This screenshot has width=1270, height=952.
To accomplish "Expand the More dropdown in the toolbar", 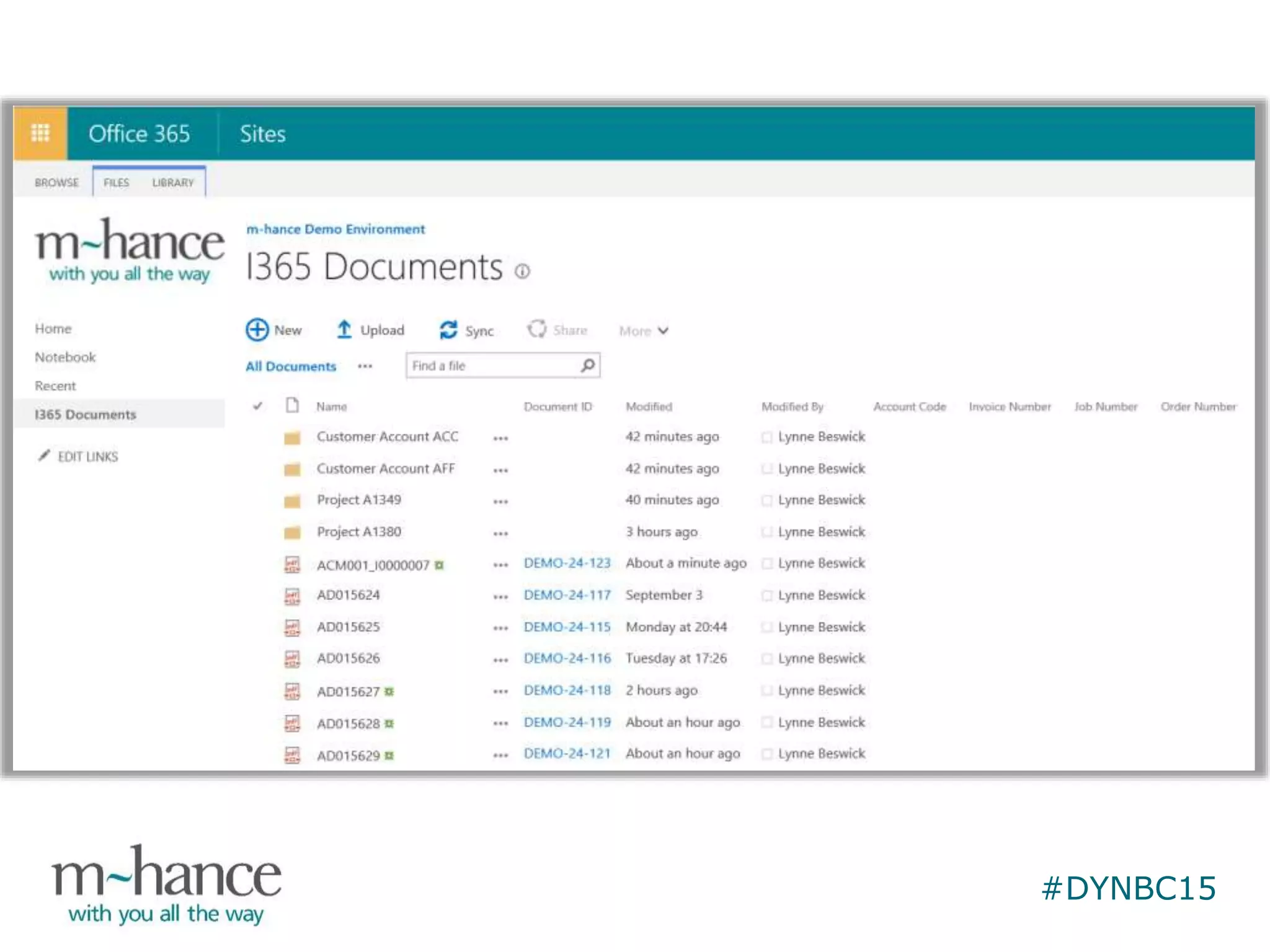I will pyautogui.click(x=644, y=331).
